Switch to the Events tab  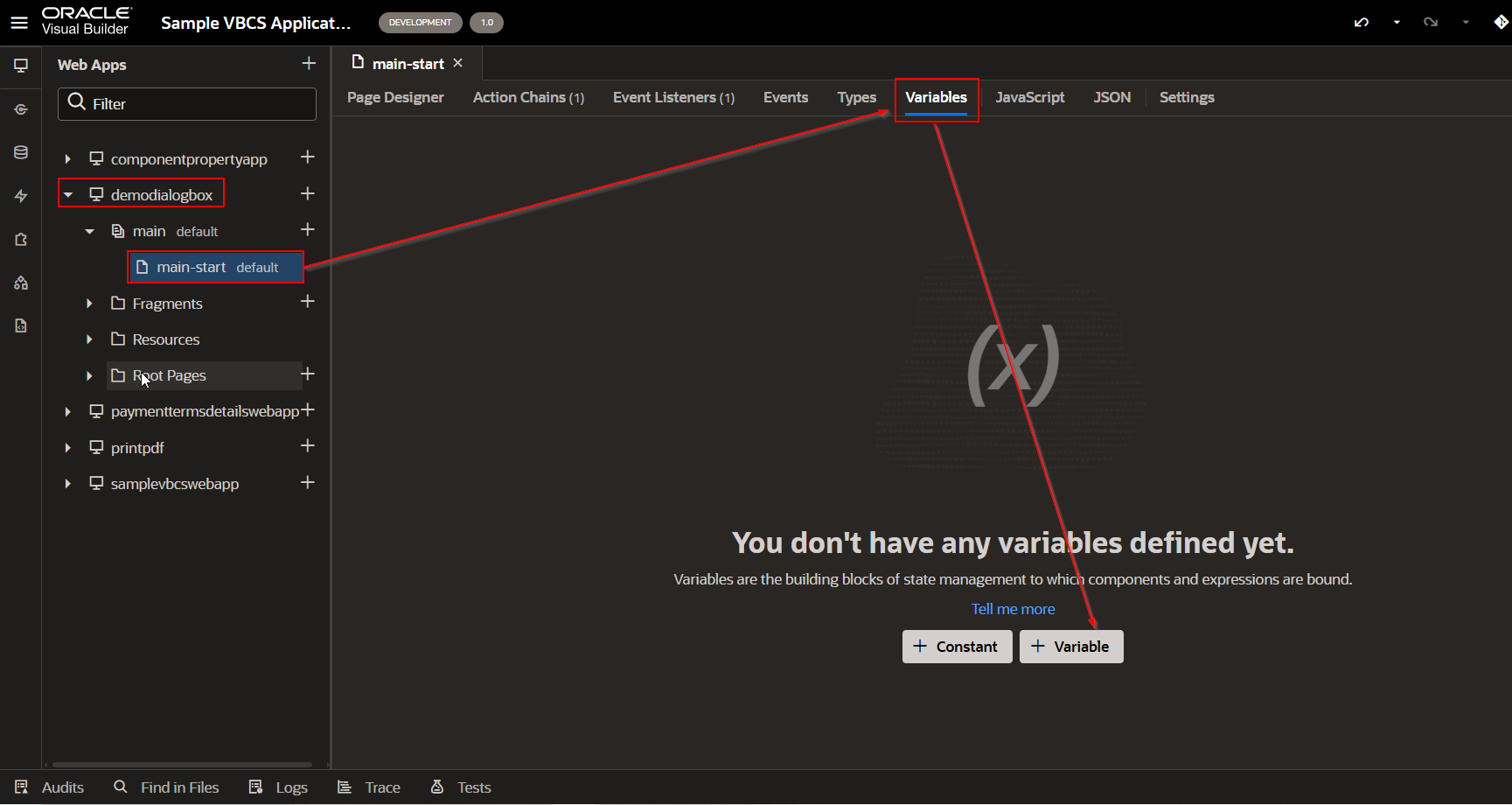(785, 97)
